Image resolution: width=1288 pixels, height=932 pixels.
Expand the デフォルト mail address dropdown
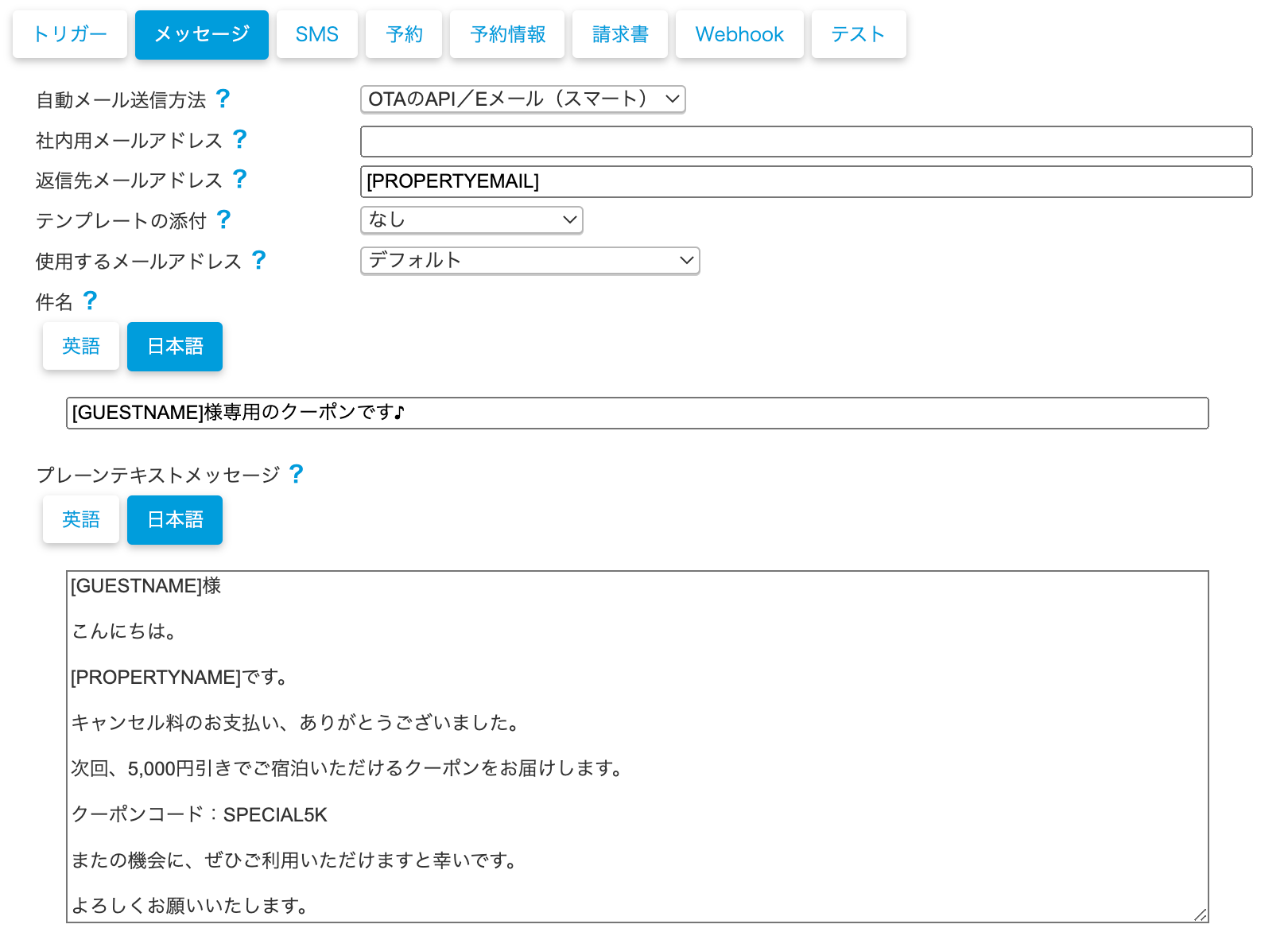pos(530,261)
